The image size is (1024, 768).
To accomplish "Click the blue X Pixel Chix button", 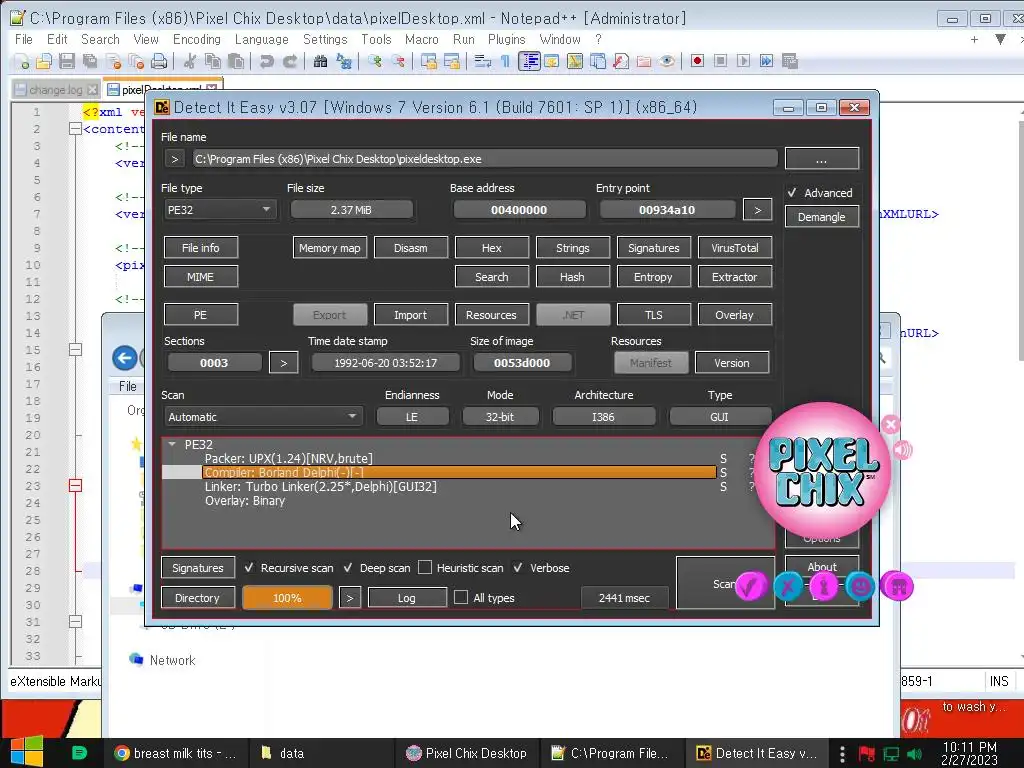I will (788, 586).
